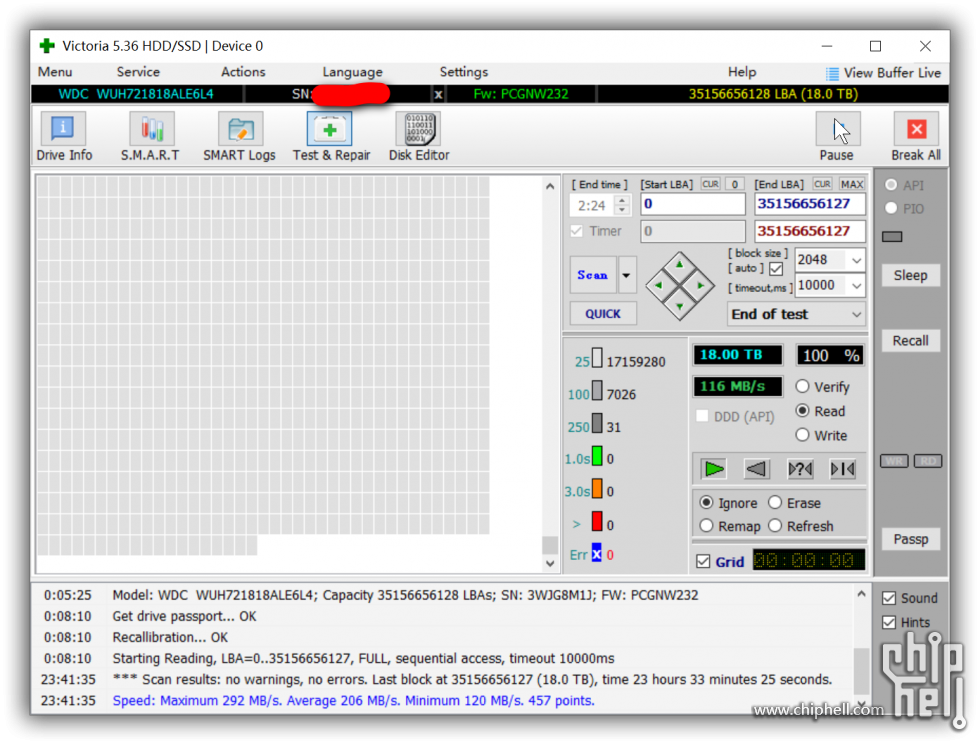
Task: Click CUR button beside End LBA
Action: pos(822,184)
